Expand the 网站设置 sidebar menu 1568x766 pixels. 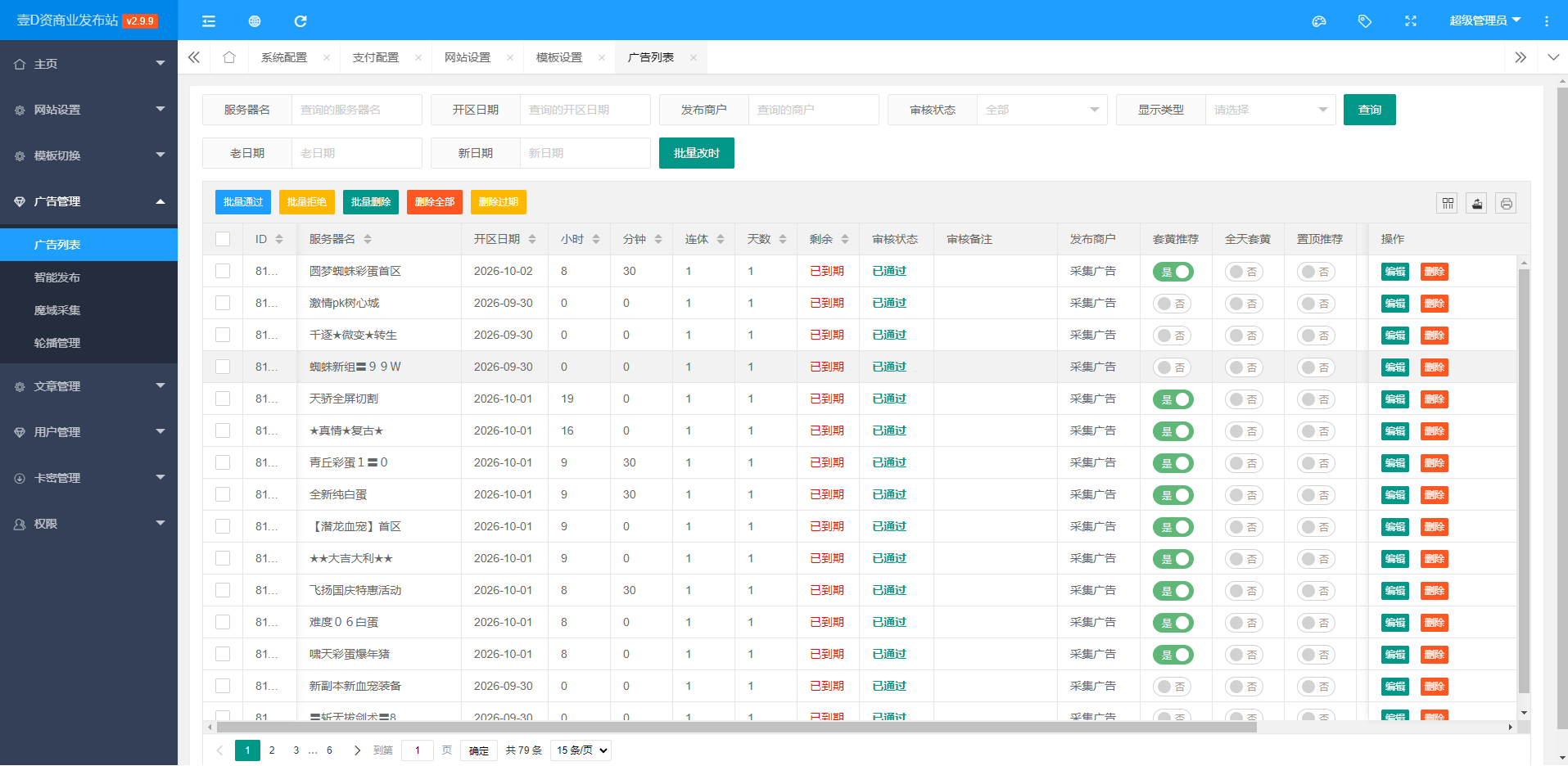[x=88, y=110]
